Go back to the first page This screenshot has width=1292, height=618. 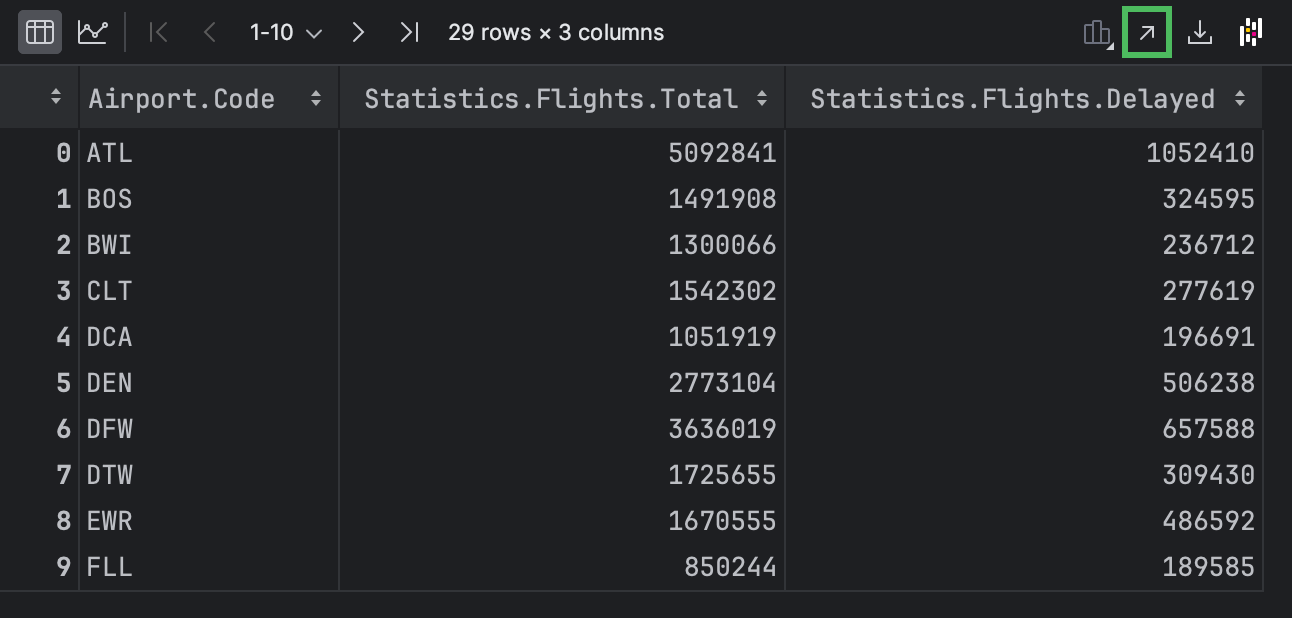click(158, 31)
